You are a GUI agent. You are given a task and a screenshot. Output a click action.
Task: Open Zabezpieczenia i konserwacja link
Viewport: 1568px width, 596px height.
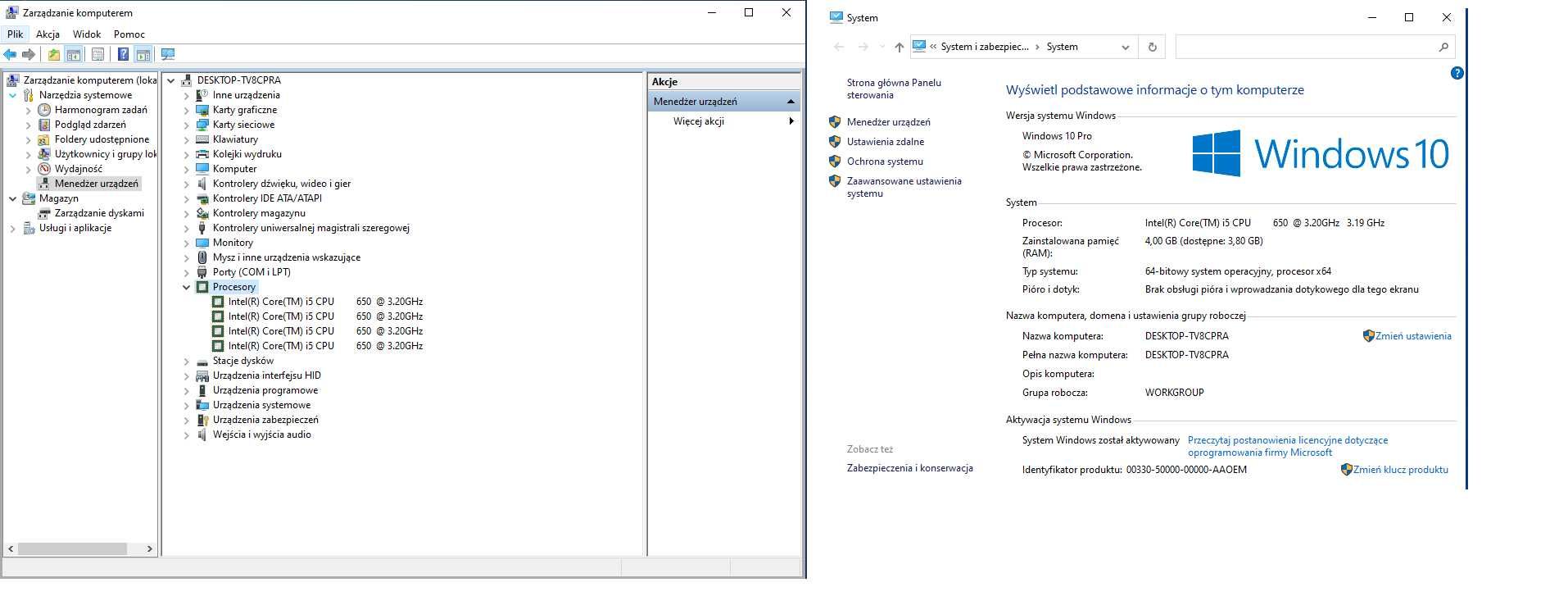pyautogui.click(x=909, y=468)
